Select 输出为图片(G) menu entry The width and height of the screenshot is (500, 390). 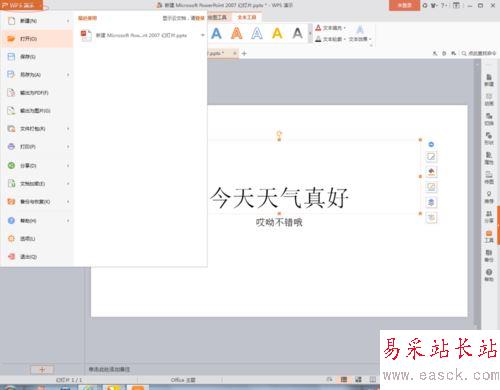37,111
